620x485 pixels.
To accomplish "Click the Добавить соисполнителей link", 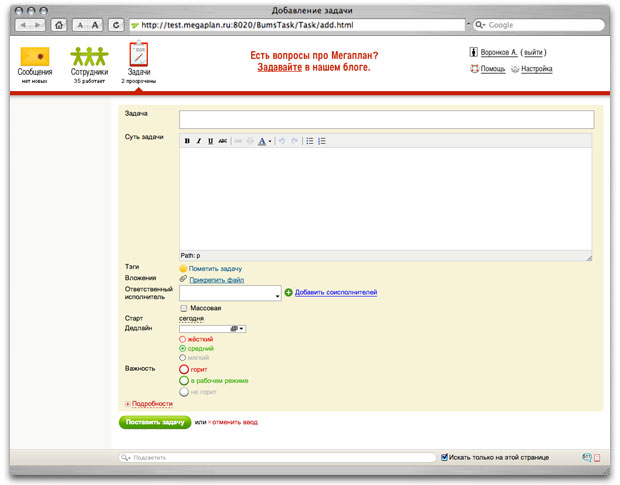I will click(335, 292).
